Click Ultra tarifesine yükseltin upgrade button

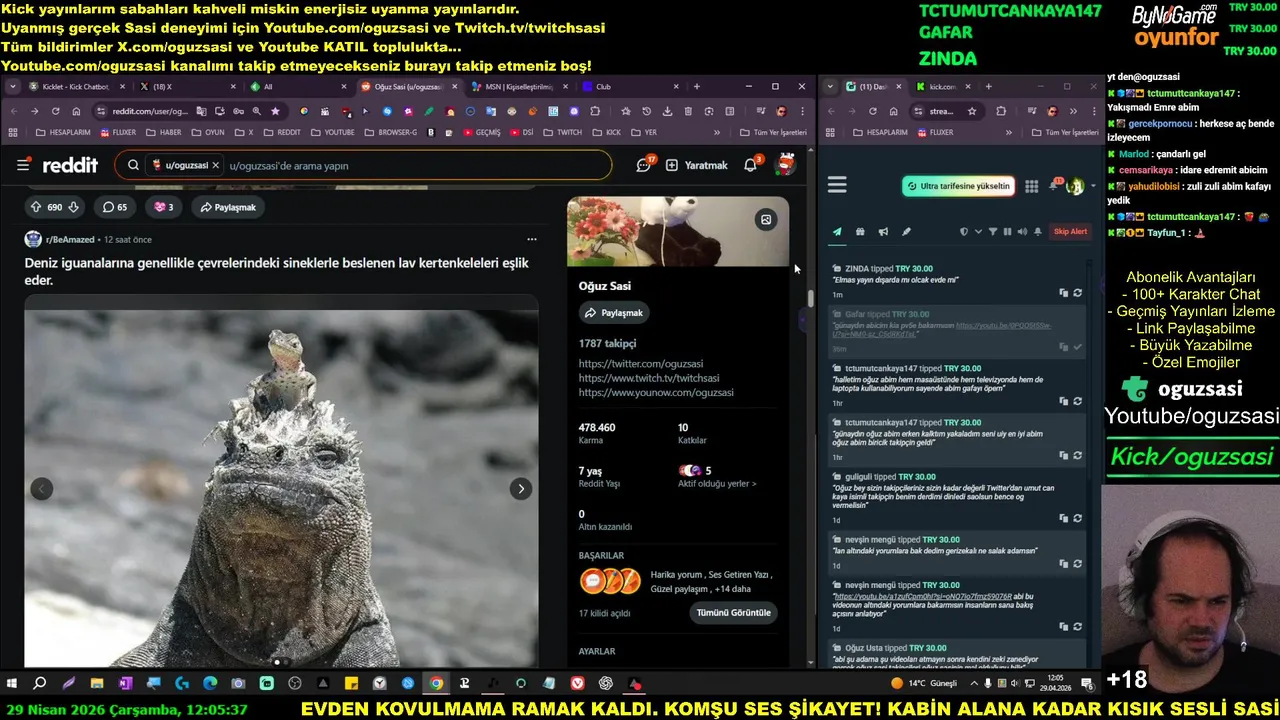[x=958, y=186]
